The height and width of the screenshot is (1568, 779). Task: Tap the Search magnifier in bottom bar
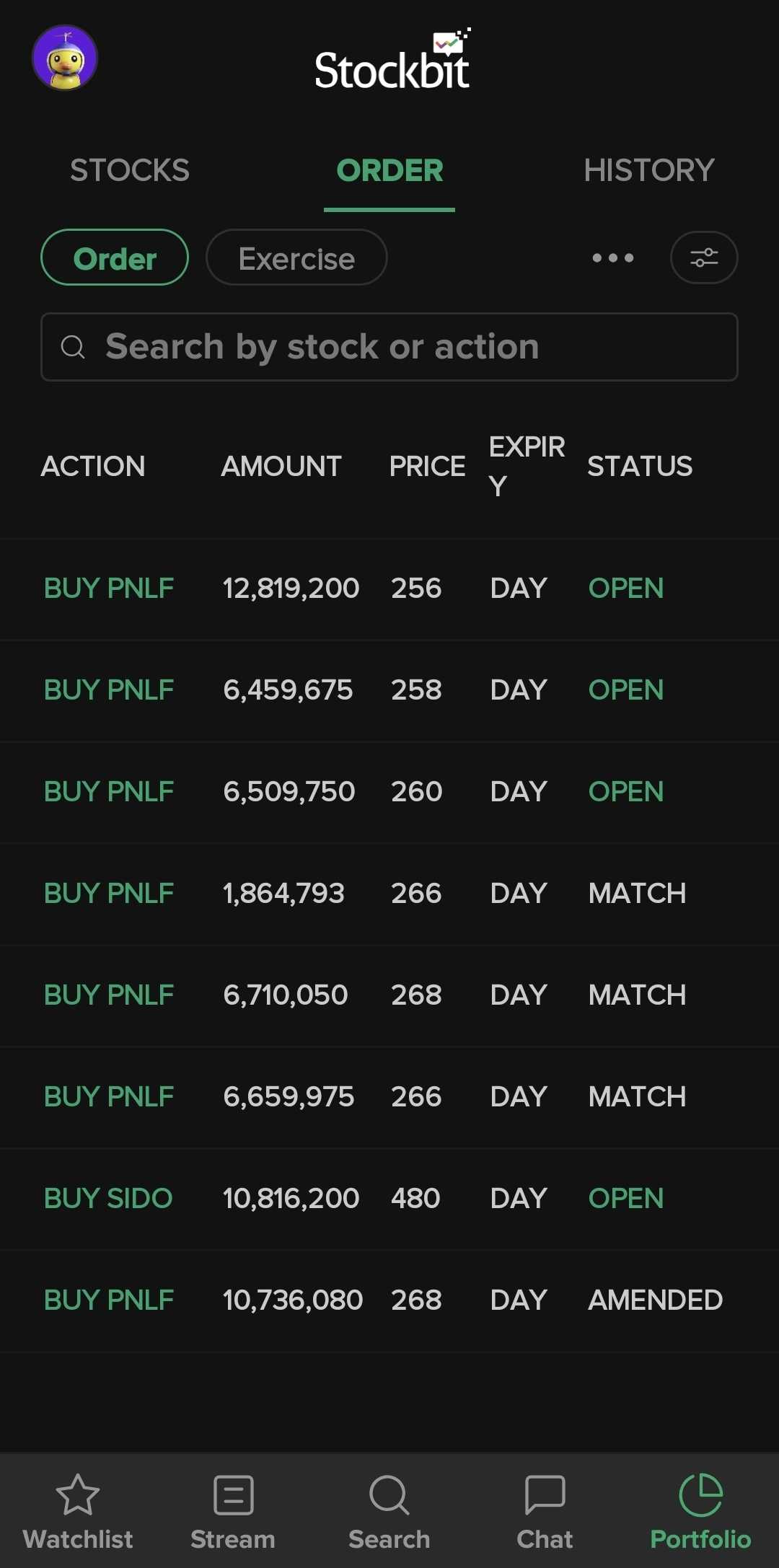[389, 1496]
